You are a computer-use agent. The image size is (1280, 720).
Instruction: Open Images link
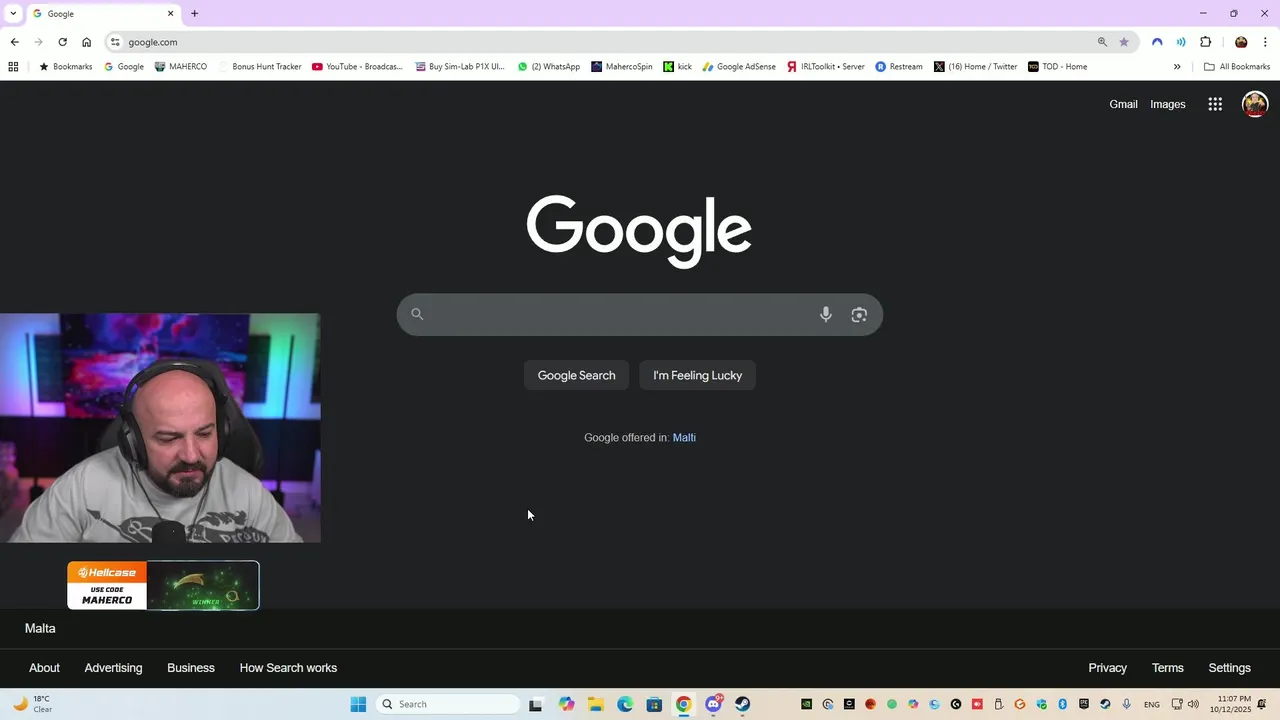[1167, 104]
